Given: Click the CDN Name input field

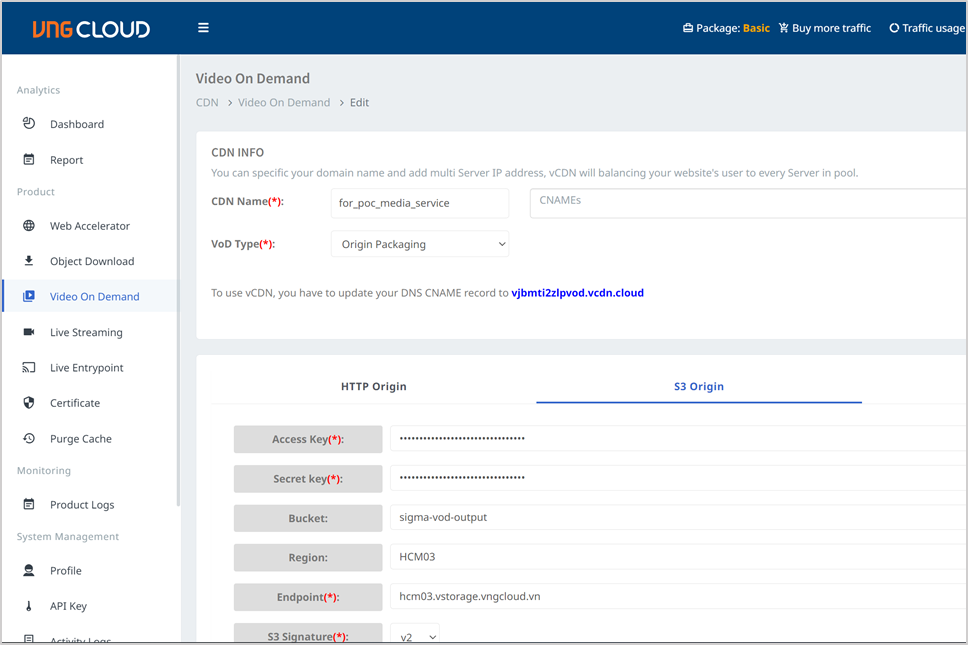Looking at the screenshot, I should pos(419,203).
